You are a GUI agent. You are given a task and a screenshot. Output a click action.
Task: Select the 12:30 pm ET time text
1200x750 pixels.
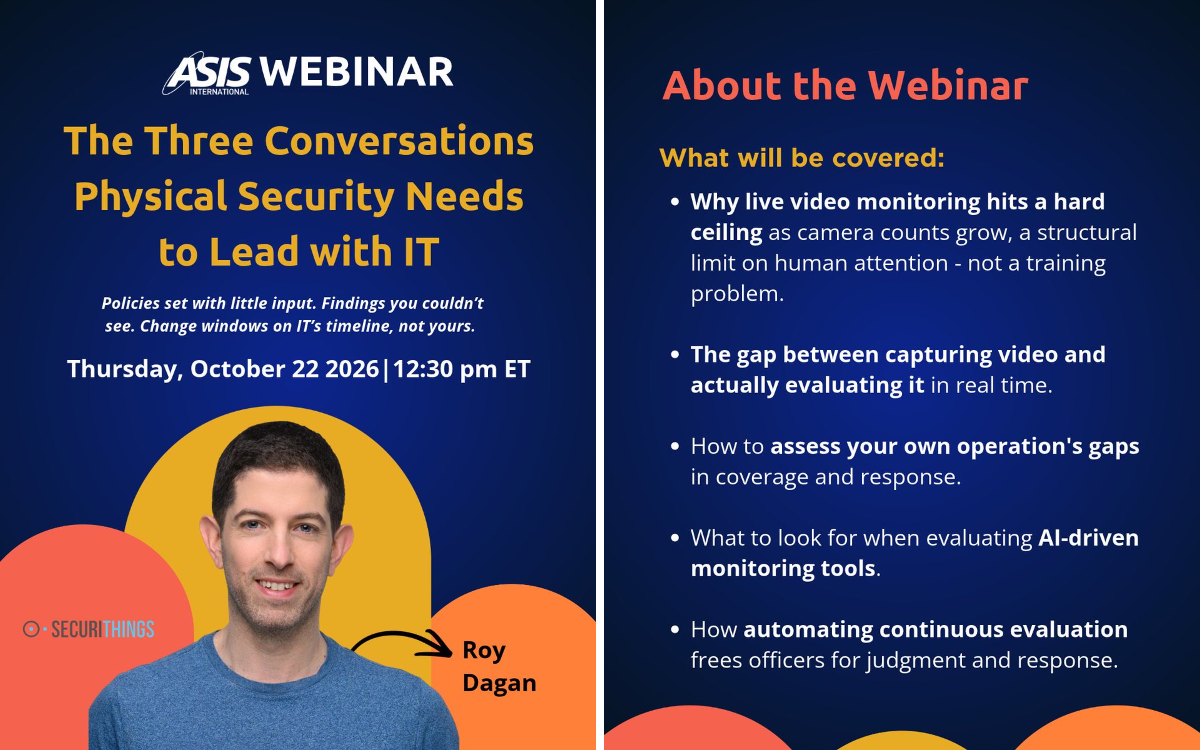[461, 368]
